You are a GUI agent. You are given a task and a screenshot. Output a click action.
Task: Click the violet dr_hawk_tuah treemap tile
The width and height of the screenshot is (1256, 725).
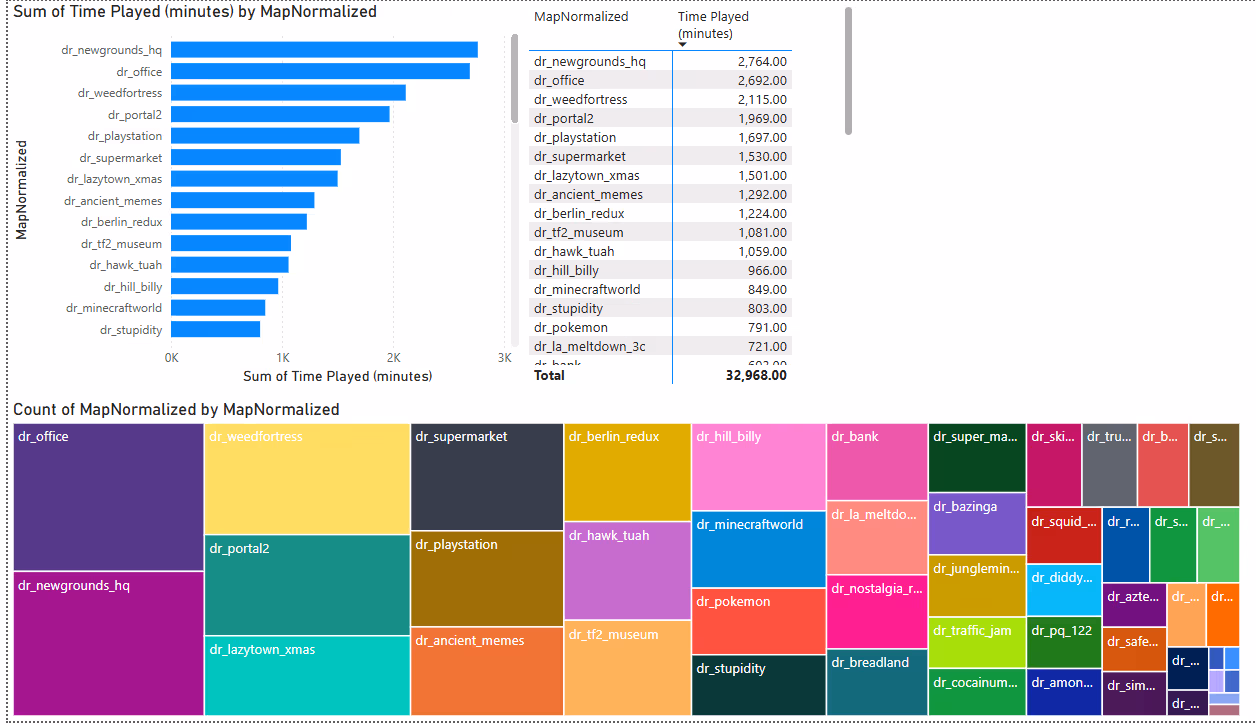click(x=628, y=571)
